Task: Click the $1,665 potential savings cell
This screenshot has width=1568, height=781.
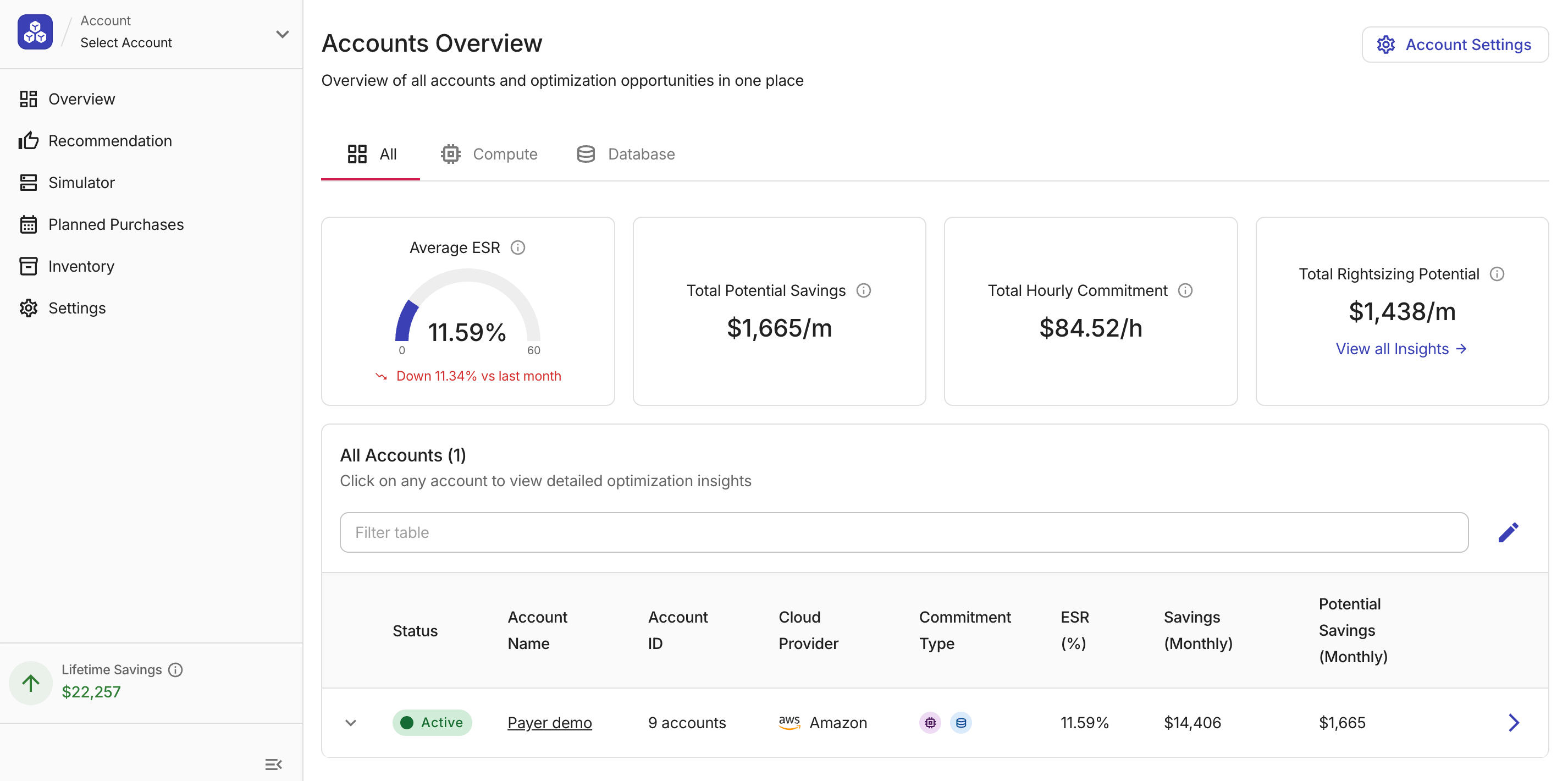Action: coord(1341,723)
